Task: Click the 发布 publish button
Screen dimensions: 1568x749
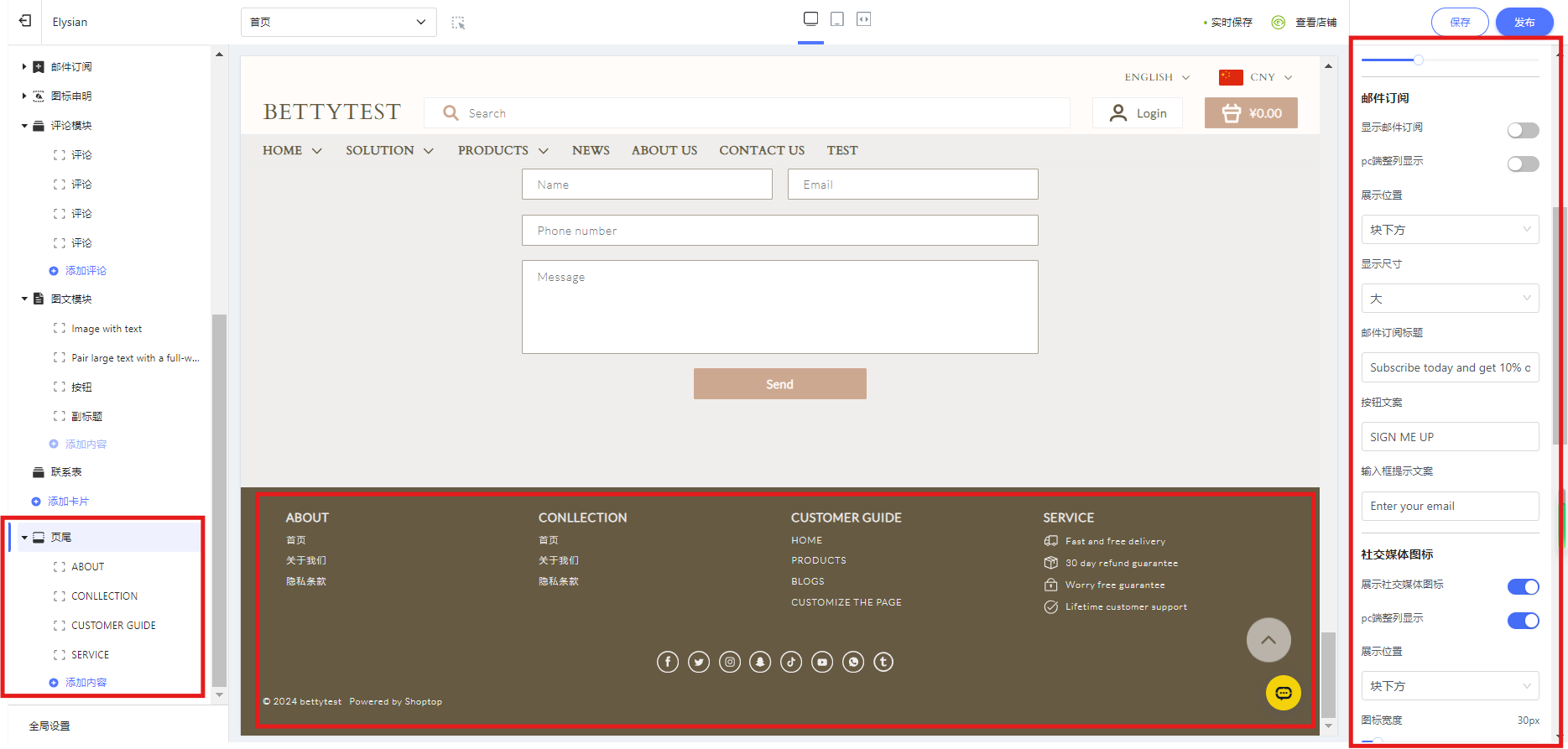Action: [1524, 23]
